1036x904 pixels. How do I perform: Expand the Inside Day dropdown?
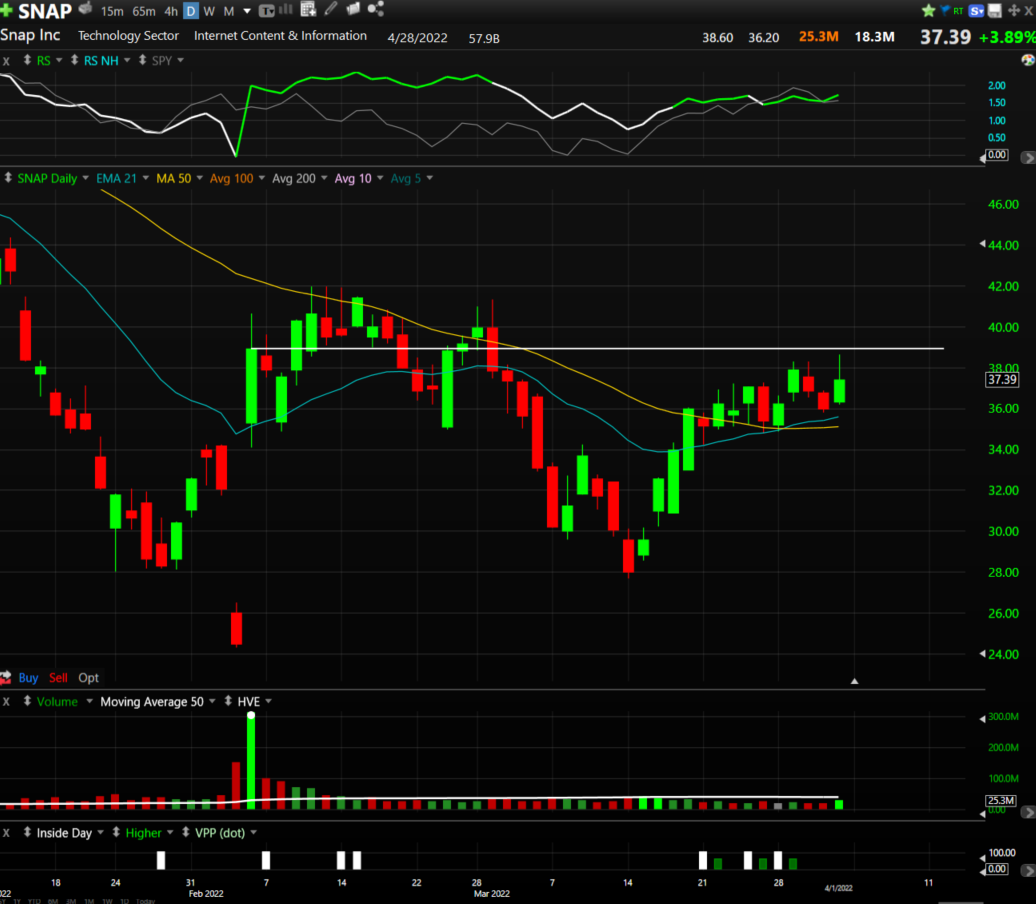pos(100,833)
